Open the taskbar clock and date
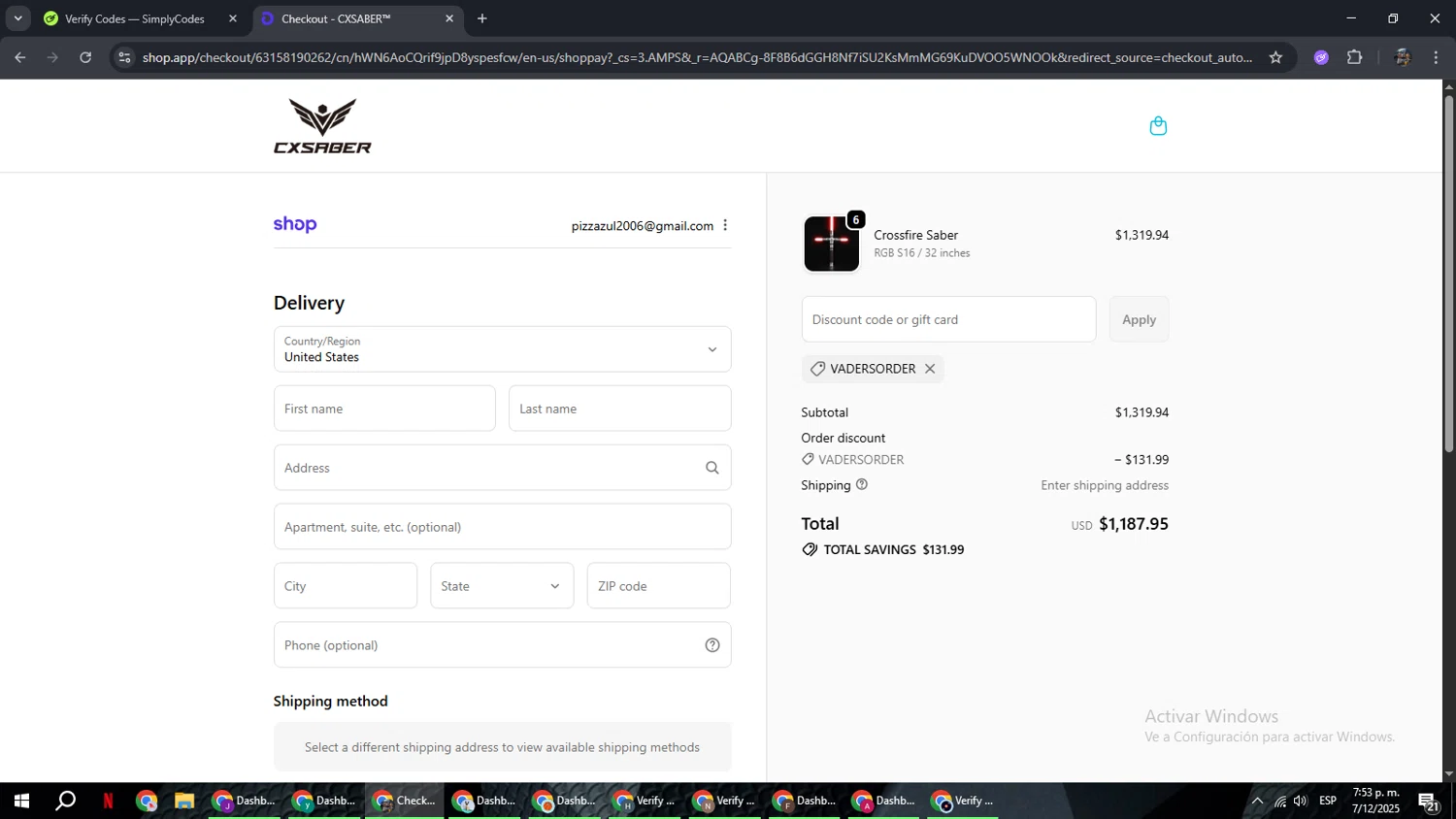Viewport: 1456px width, 819px height. point(1375,801)
